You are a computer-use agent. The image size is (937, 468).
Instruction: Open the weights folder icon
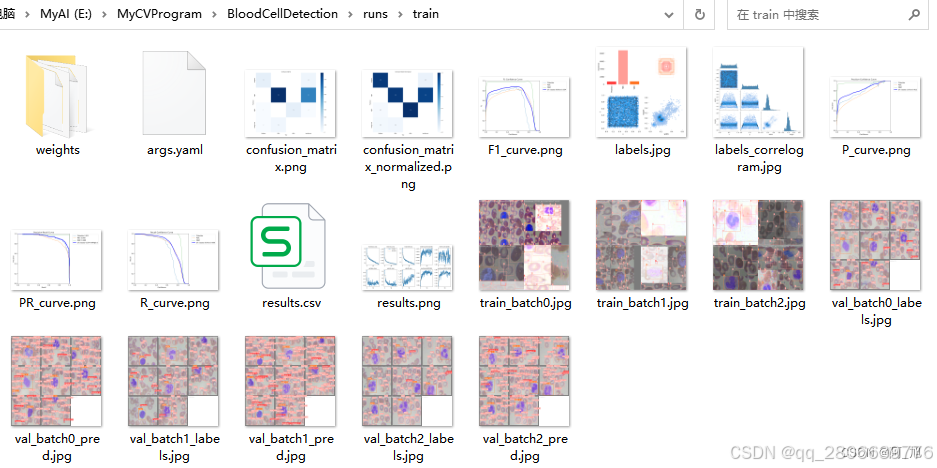click(57, 96)
